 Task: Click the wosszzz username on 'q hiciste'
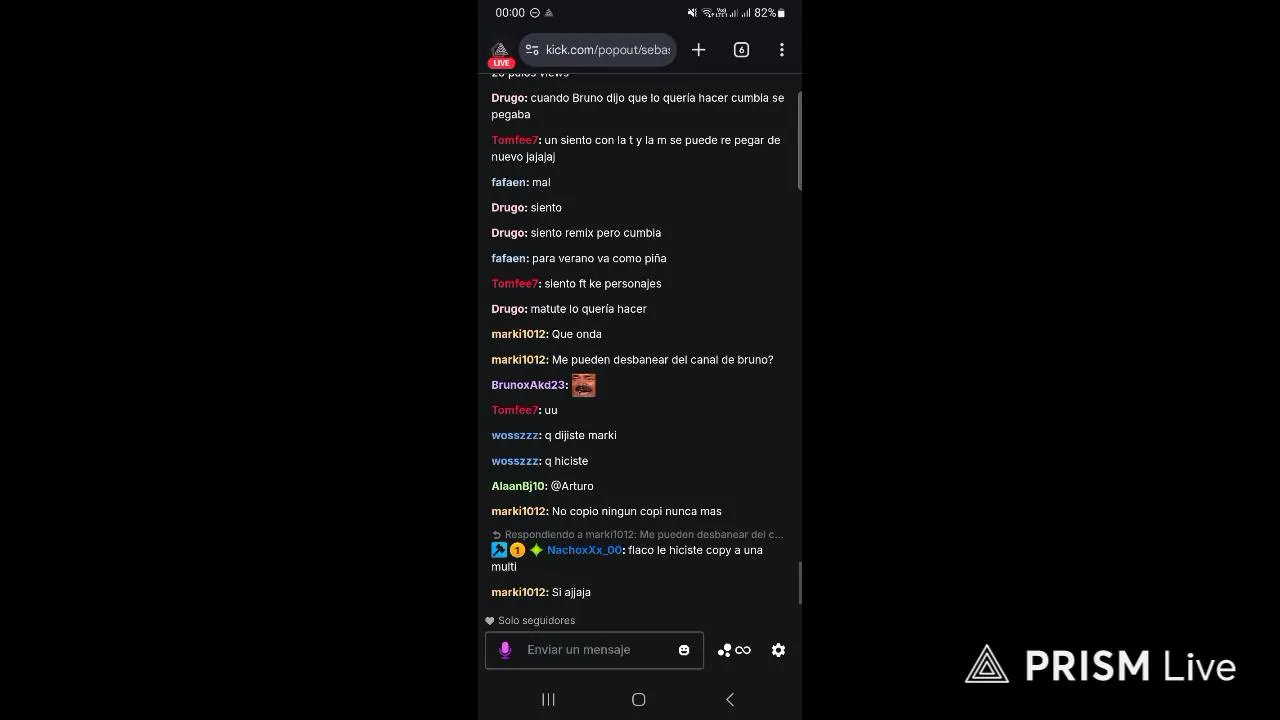tap(515, 461)
